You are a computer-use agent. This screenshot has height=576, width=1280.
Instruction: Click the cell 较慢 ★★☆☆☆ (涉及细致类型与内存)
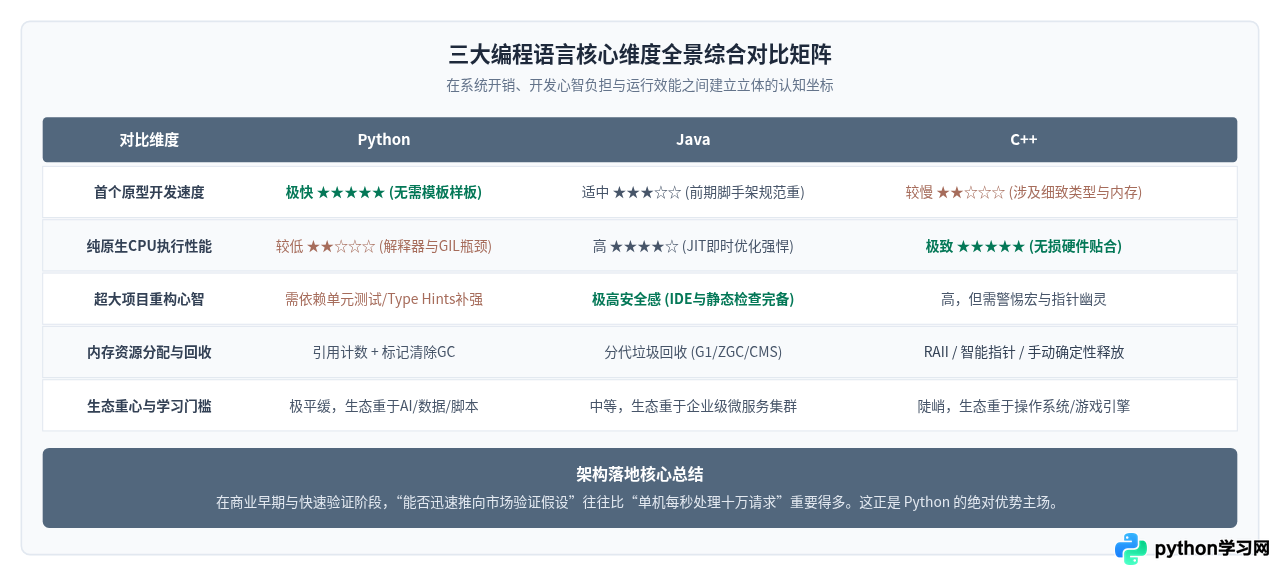1023,192
